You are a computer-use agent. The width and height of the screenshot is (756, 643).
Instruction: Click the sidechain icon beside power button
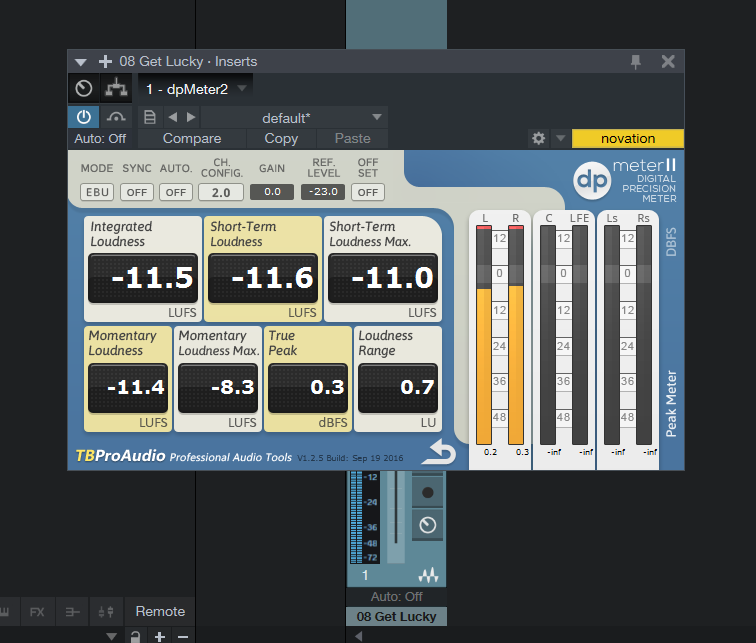point(116,117)
